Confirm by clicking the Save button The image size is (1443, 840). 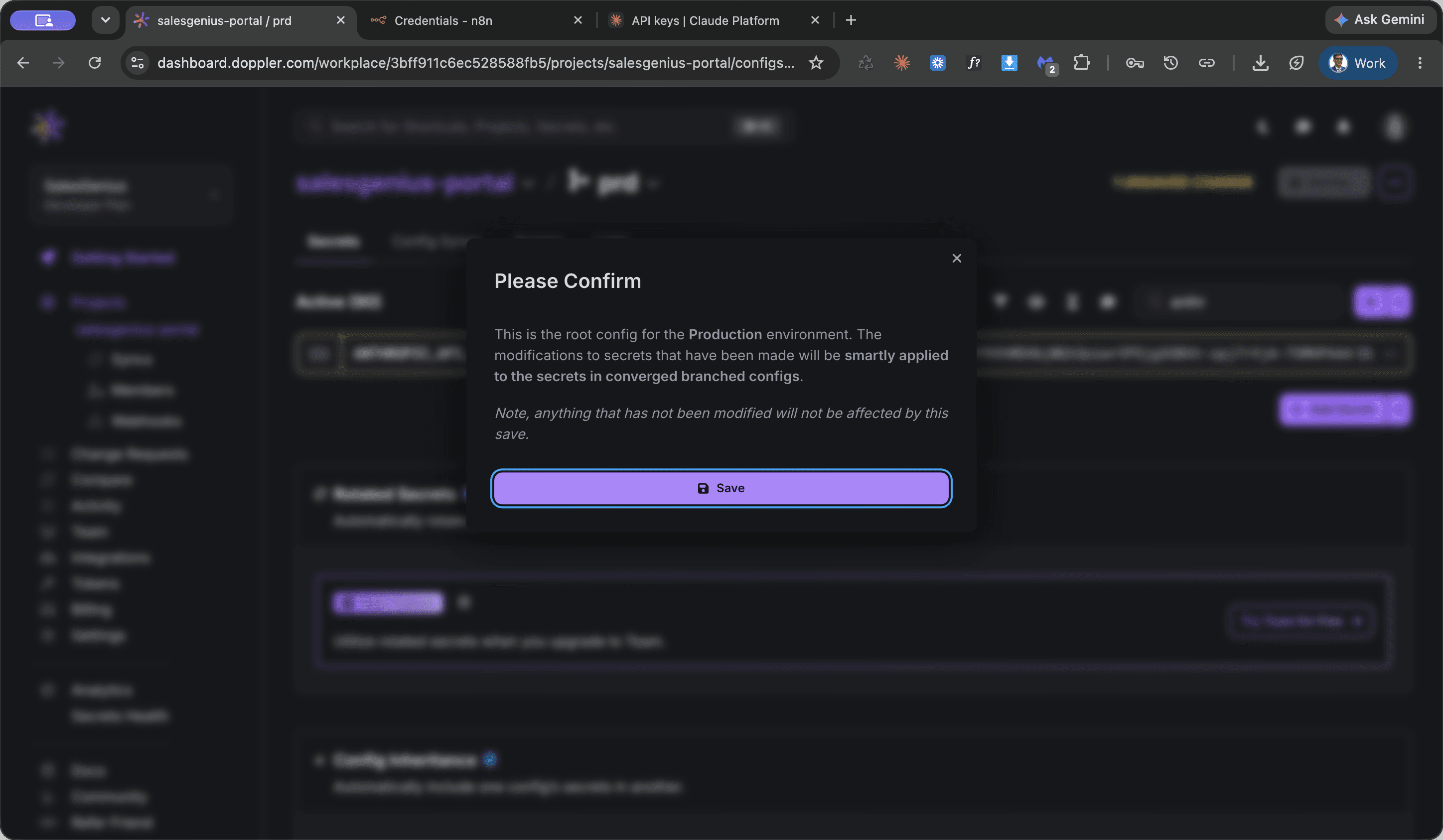[721, 488]
